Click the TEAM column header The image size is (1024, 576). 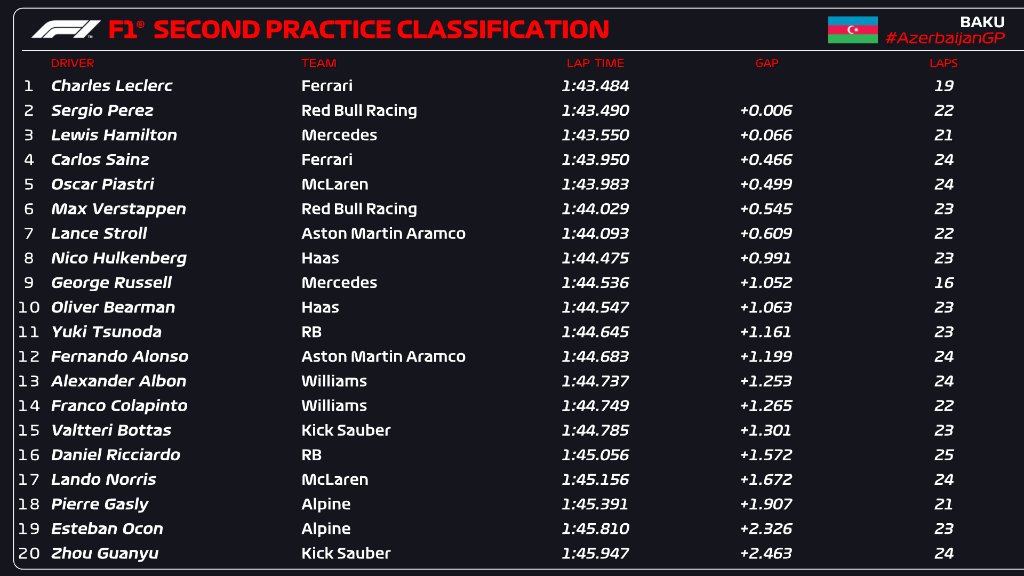(319, 63)
